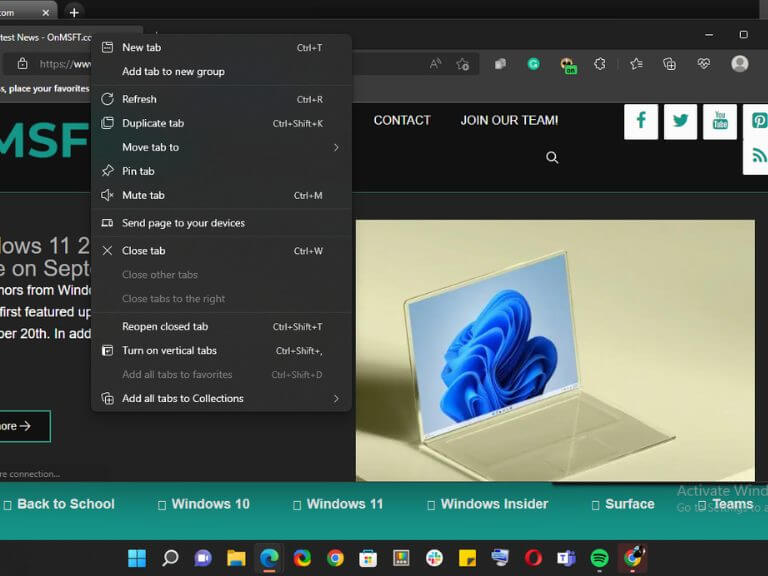Click the website search magnifier icon
This screenshot has width=768, height=576.
(552, 157)
